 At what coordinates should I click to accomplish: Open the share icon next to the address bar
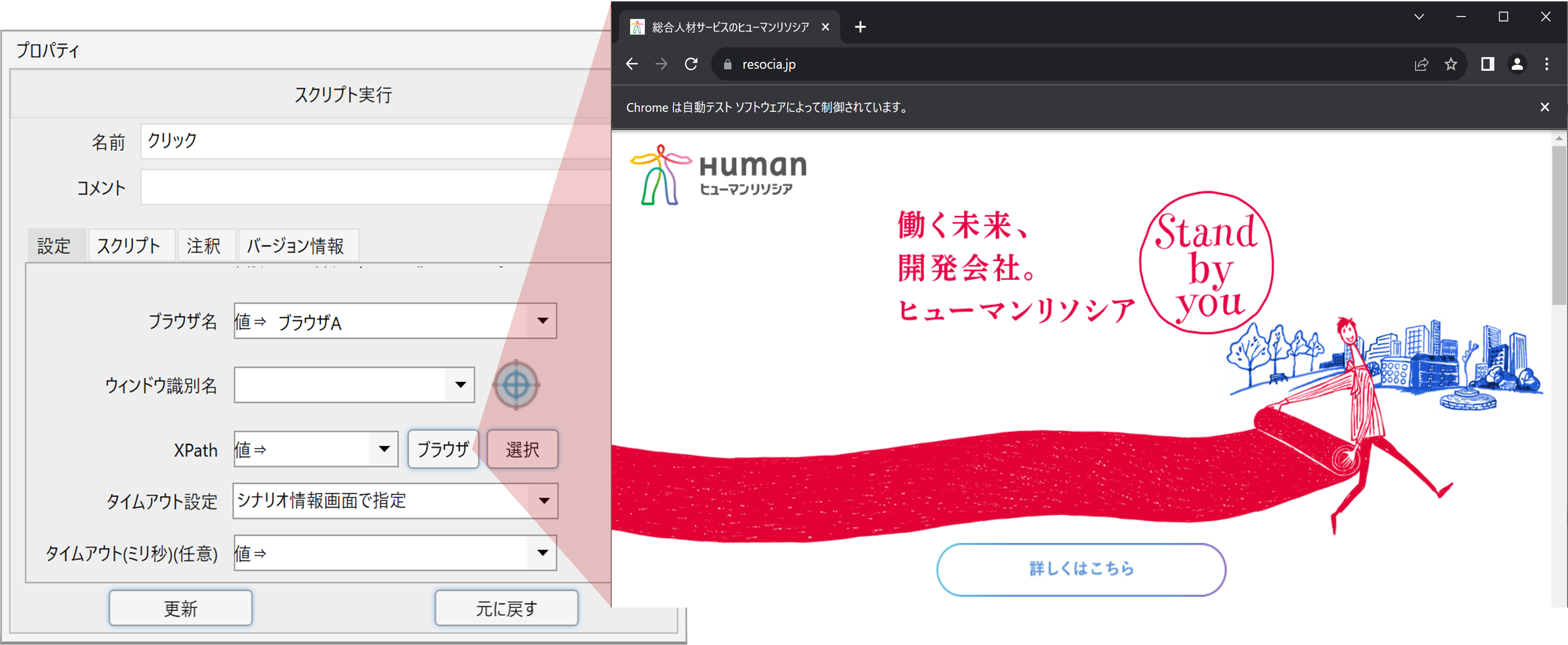coord(1421,64)
